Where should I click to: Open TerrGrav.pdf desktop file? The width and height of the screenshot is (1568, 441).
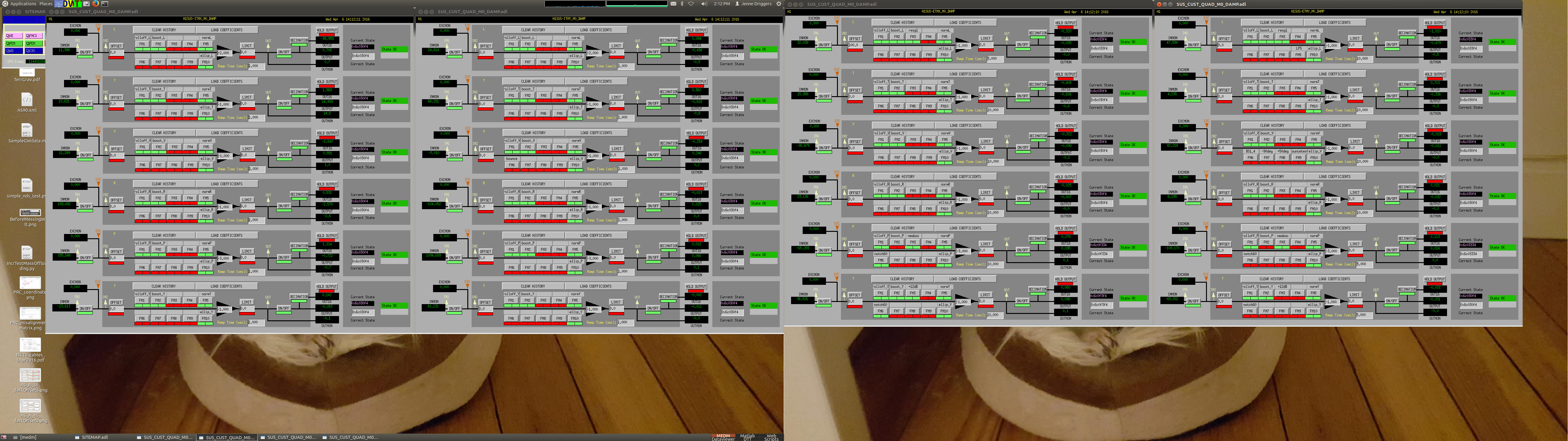pyautogui.click(x=27, y=75)
